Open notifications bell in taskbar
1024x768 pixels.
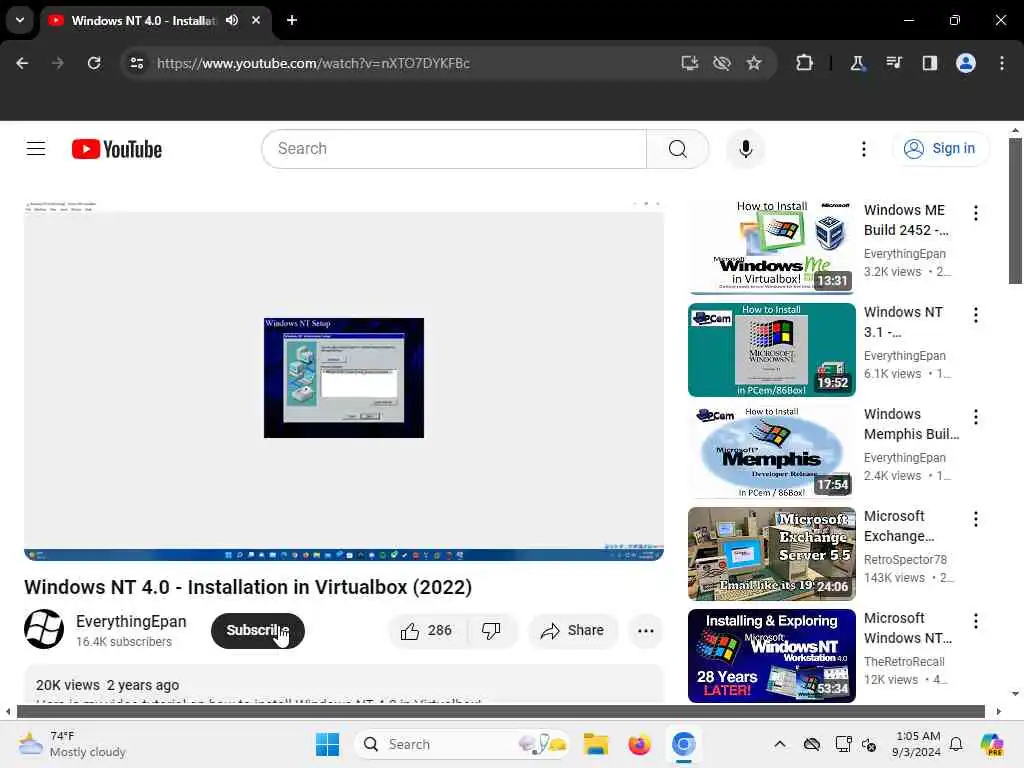pyautogui.click(x=956, y=744)
